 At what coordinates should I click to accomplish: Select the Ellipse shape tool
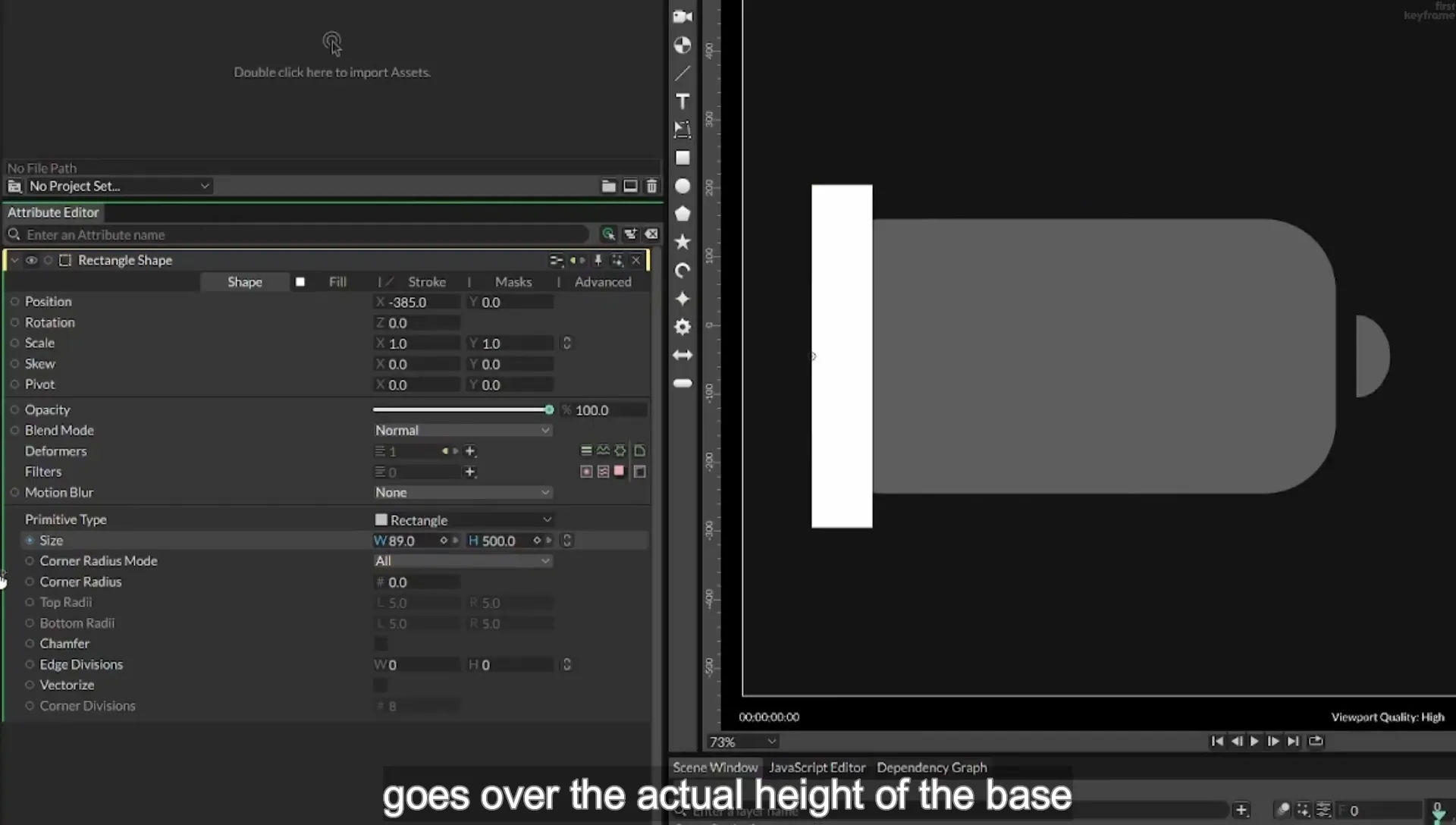[x=682, y=186]
